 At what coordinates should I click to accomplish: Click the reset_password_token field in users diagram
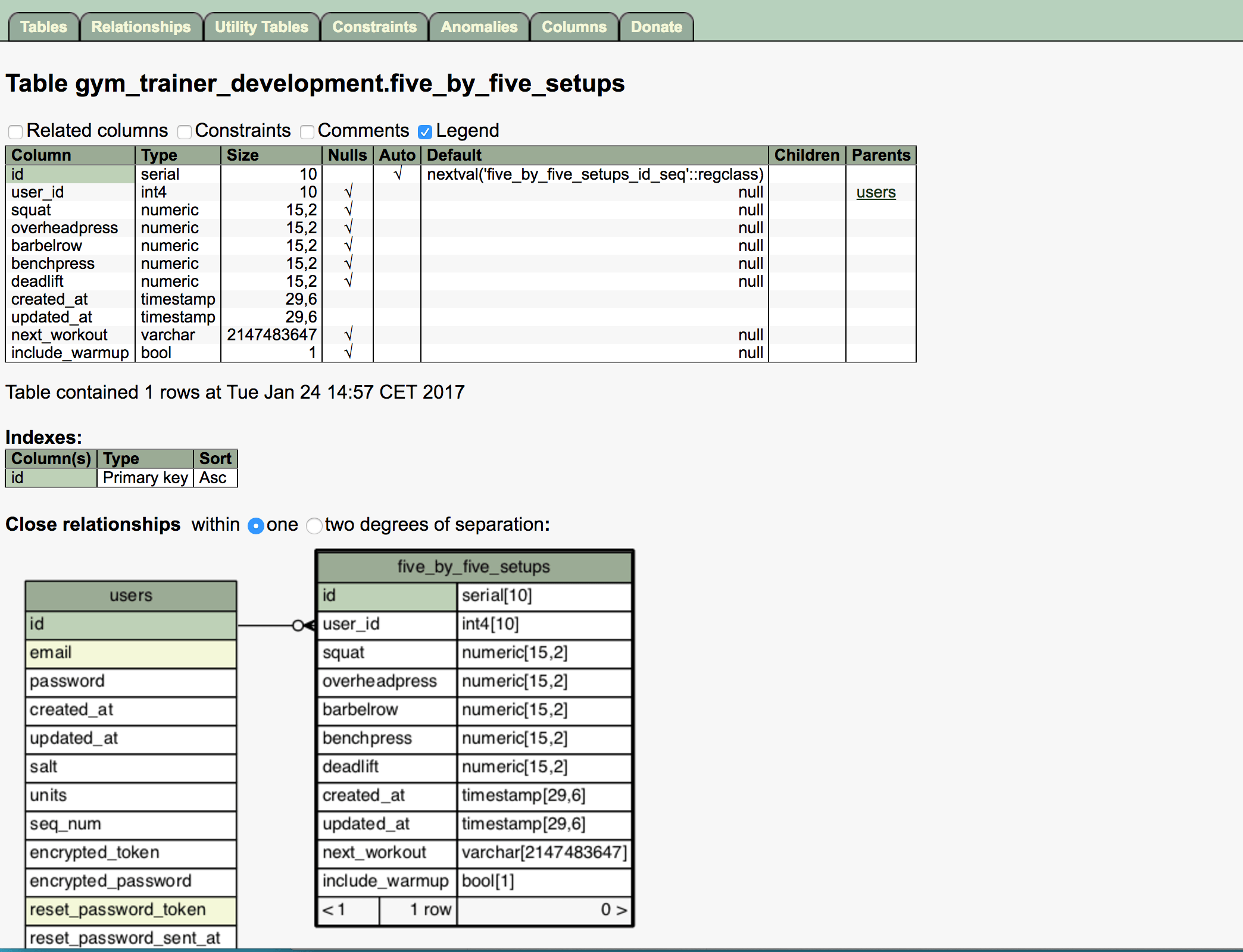coord(131,910)
